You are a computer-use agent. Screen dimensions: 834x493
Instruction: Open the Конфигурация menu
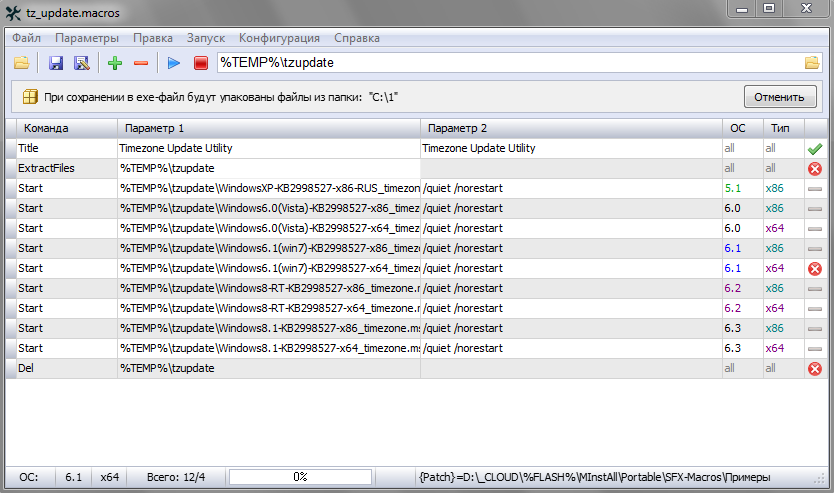coord(279,38)
